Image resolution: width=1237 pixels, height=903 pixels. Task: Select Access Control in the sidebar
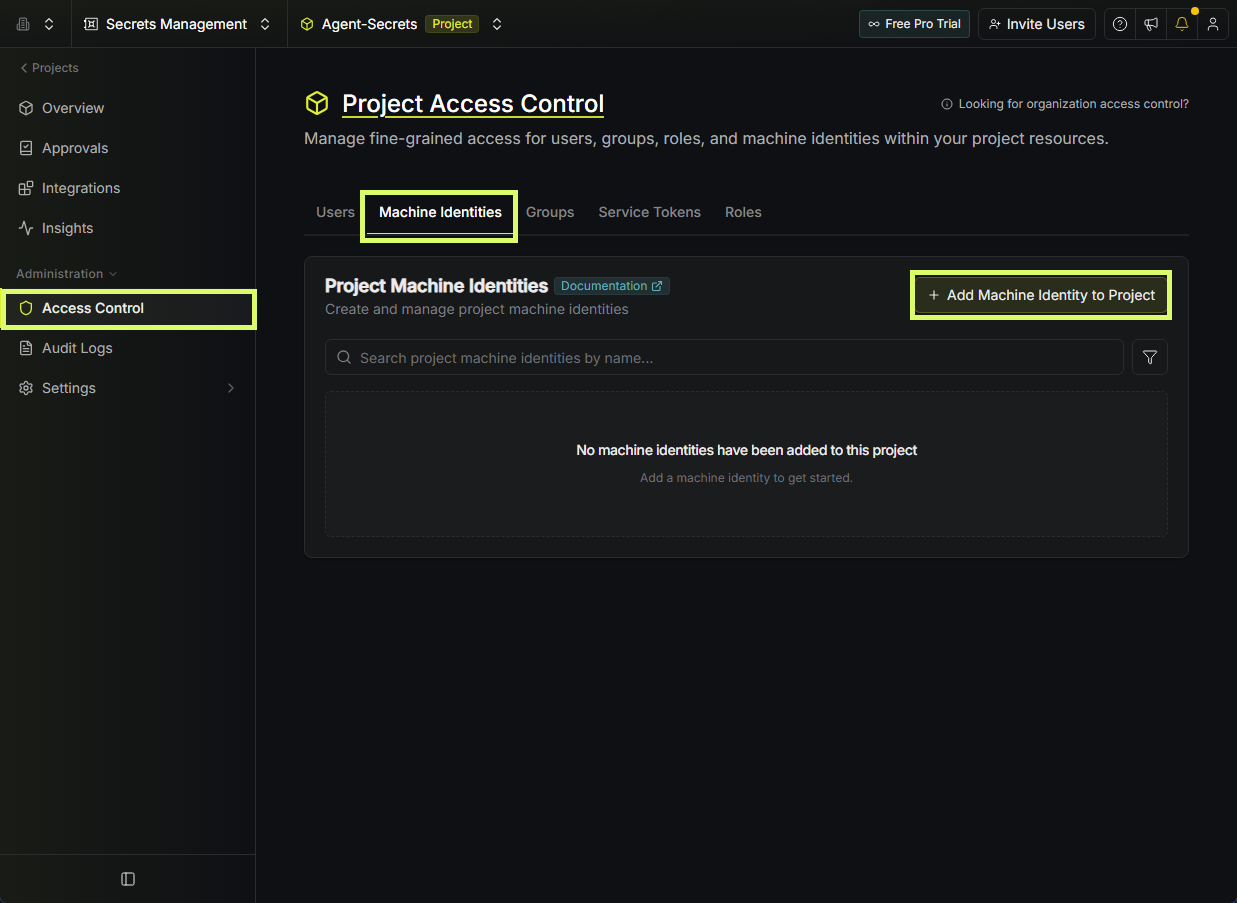coord(128,308)
